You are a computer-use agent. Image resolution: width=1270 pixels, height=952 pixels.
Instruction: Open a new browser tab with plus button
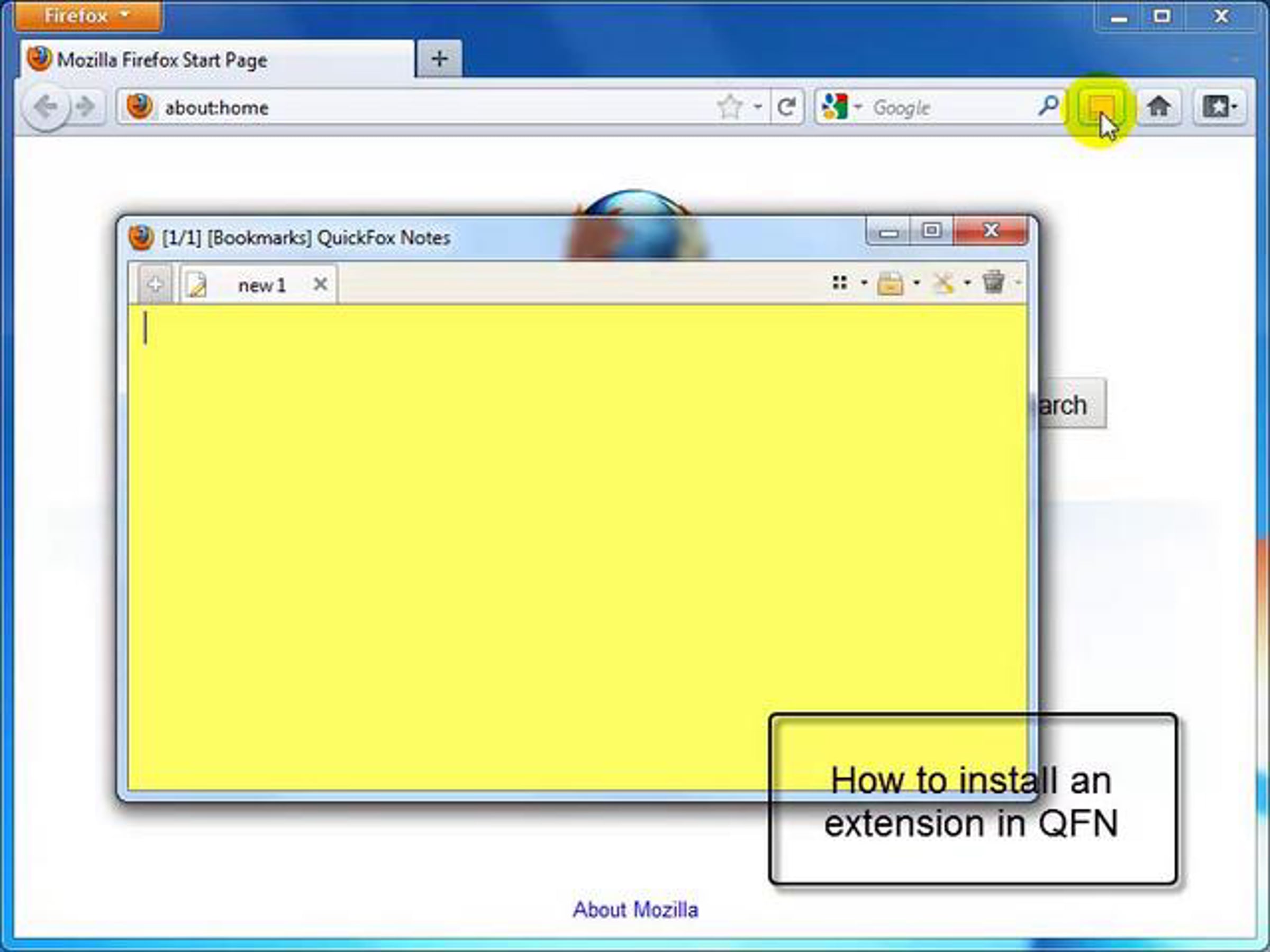(x=439, y=59)
